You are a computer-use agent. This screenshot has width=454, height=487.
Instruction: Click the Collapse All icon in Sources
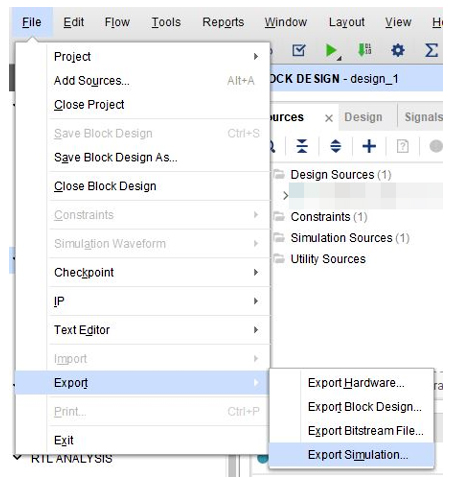(302, 146)
